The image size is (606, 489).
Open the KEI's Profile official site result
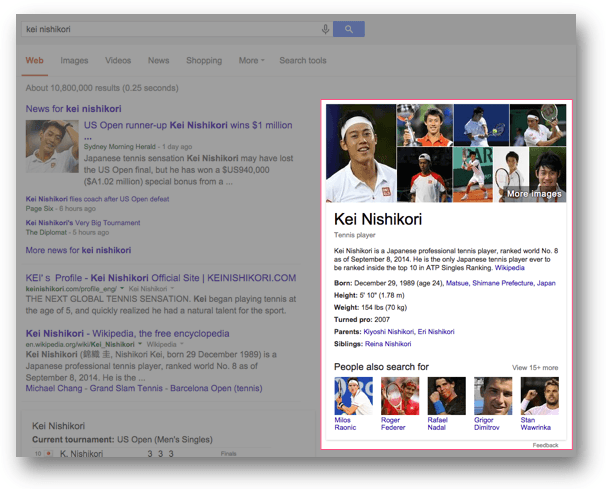point(161,278)
